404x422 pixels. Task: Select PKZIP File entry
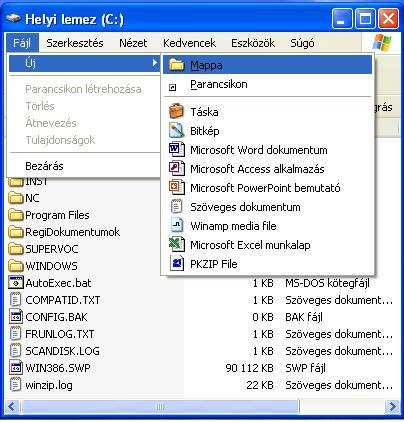click(268, 264)
